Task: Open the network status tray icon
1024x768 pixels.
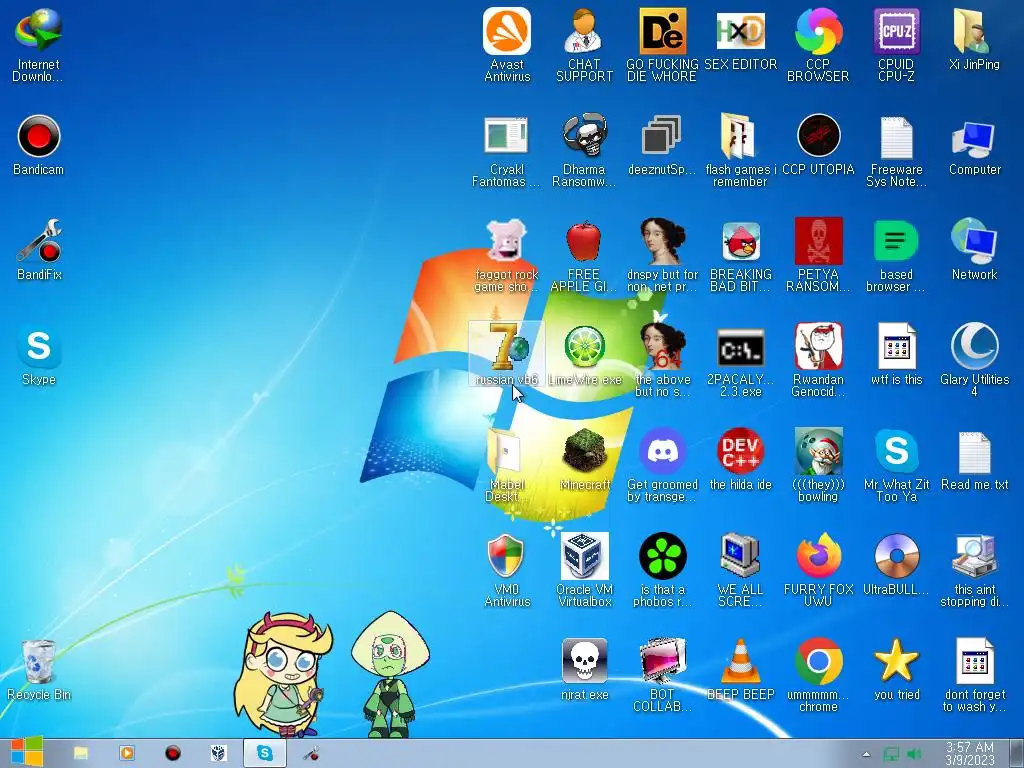Action: click(891, 754)
